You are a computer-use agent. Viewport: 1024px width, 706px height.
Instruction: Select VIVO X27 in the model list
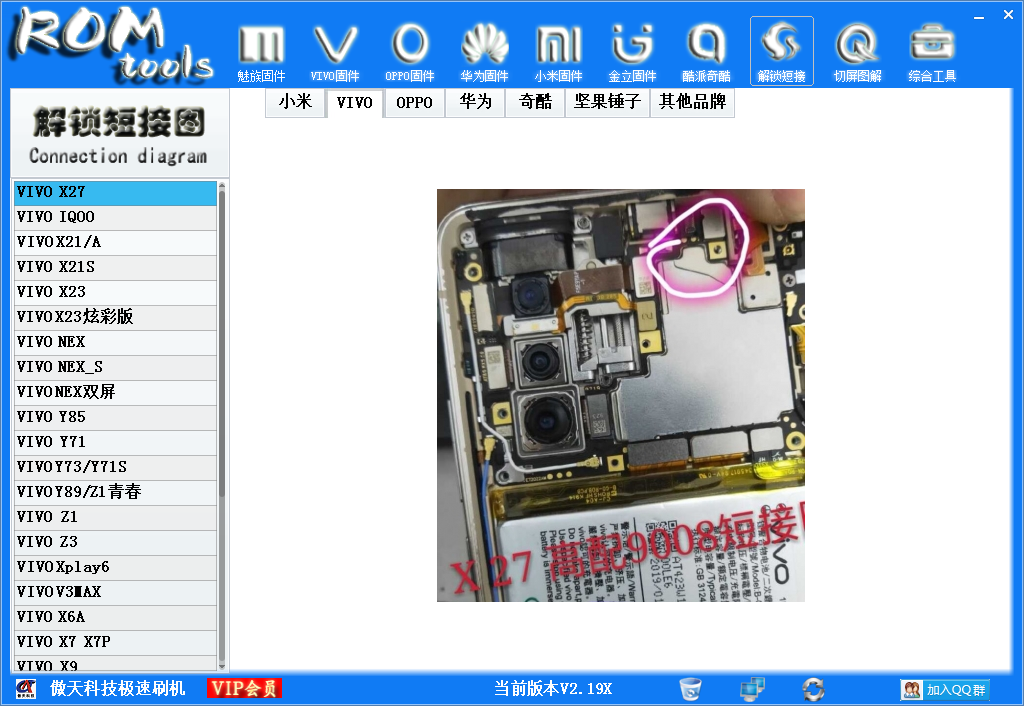[x=115, y=193]
